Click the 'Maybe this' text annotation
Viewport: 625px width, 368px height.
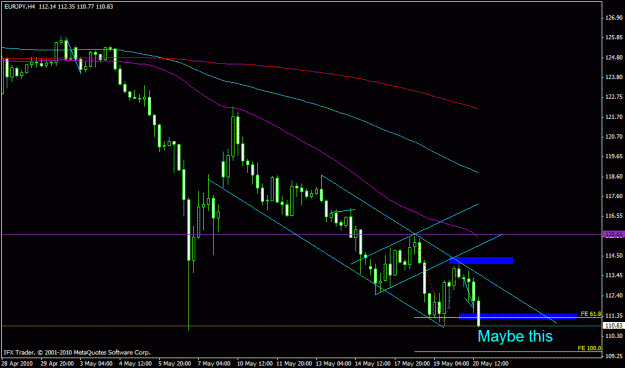515,337
